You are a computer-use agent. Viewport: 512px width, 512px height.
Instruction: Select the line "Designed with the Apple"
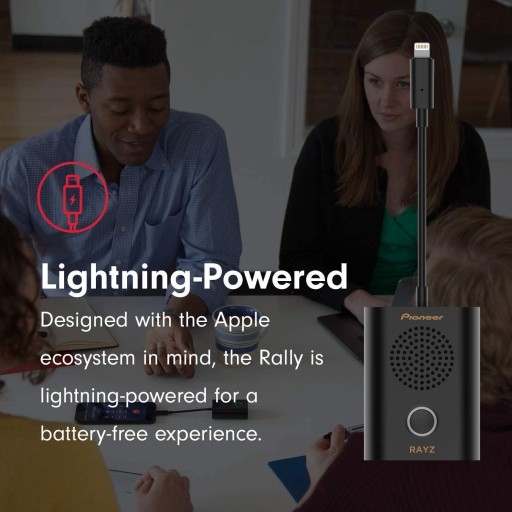pyautogui.click(x=155, y=320)
